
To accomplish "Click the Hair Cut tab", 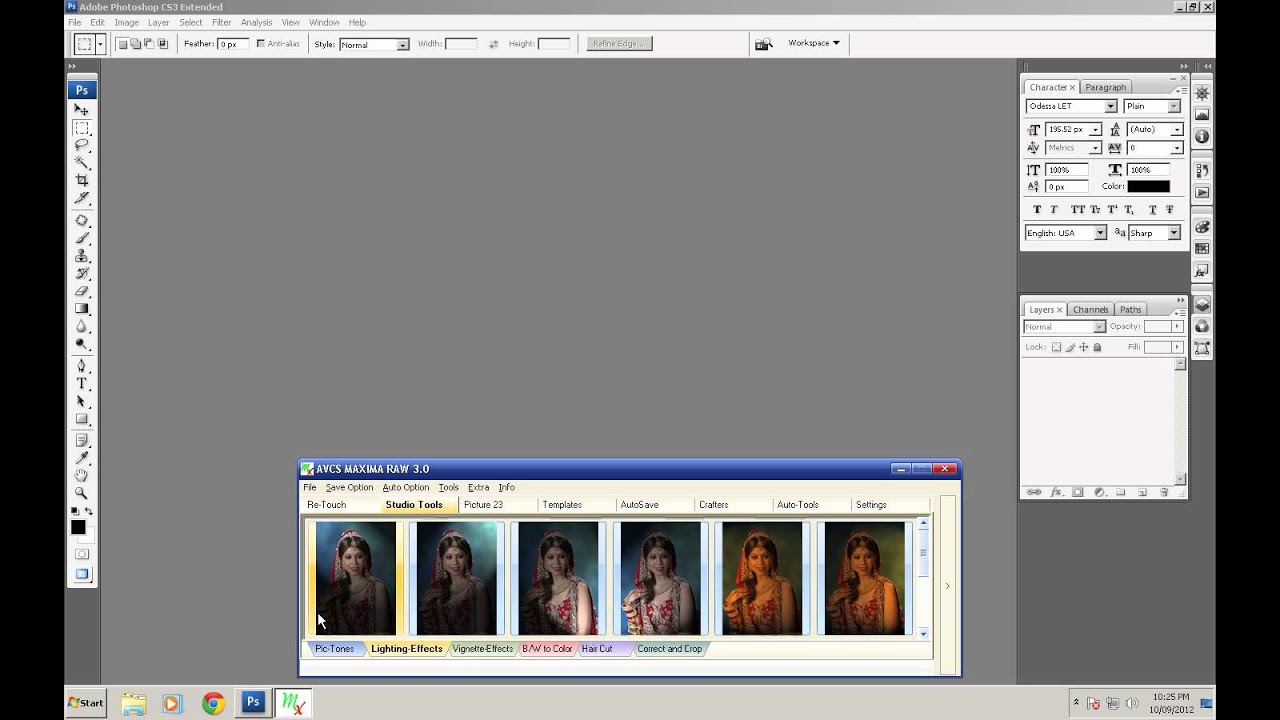I will click(x=597, y=649).
